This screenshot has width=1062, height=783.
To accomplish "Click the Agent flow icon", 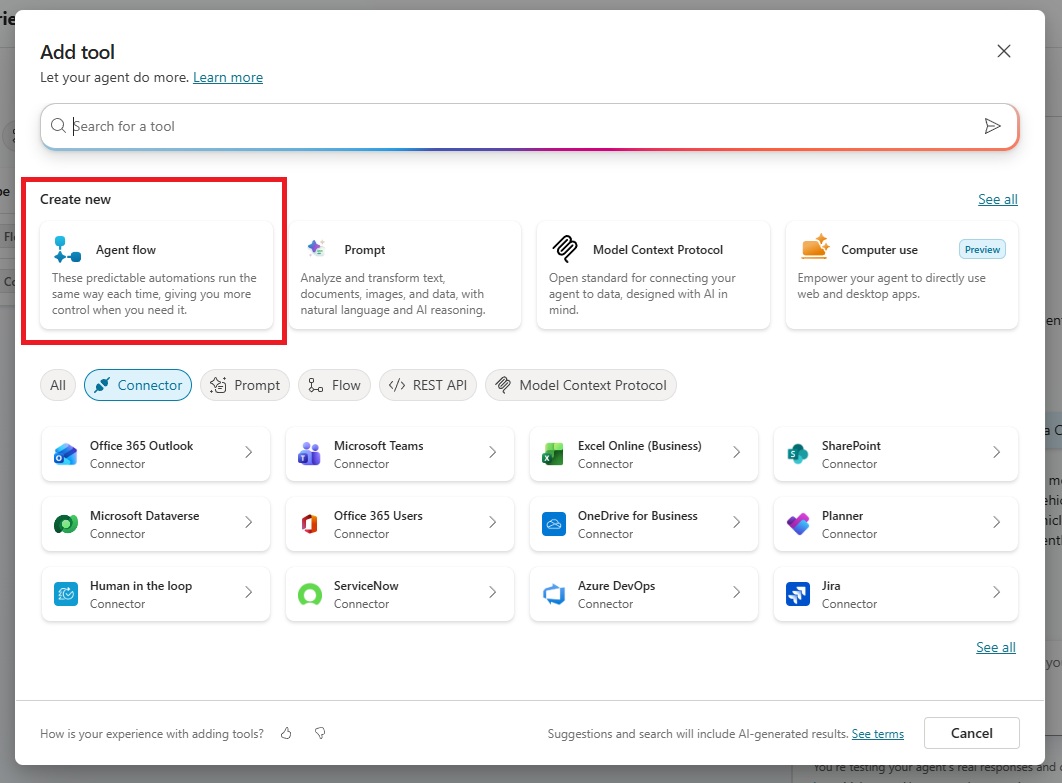I will (x=67, y=249).
